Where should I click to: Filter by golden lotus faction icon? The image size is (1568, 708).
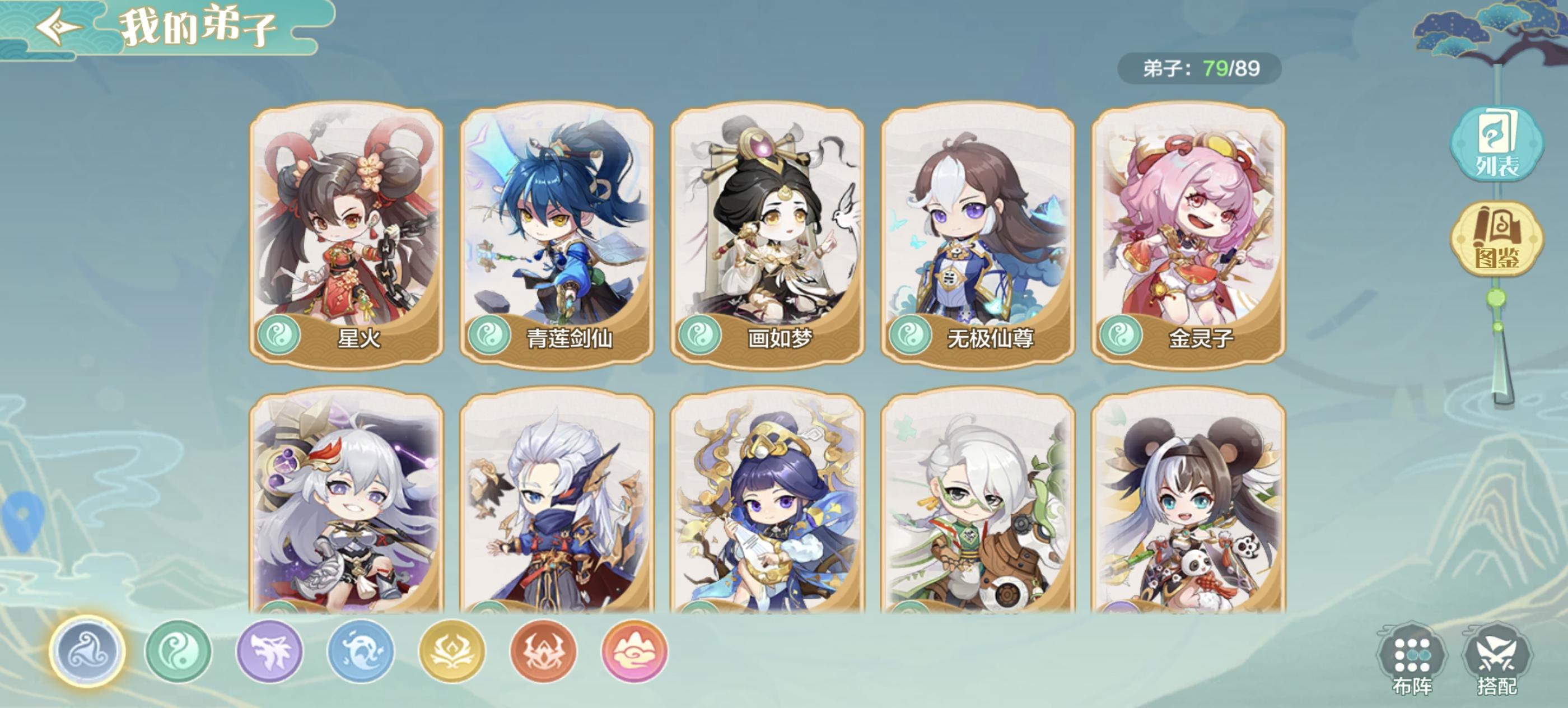452,651
